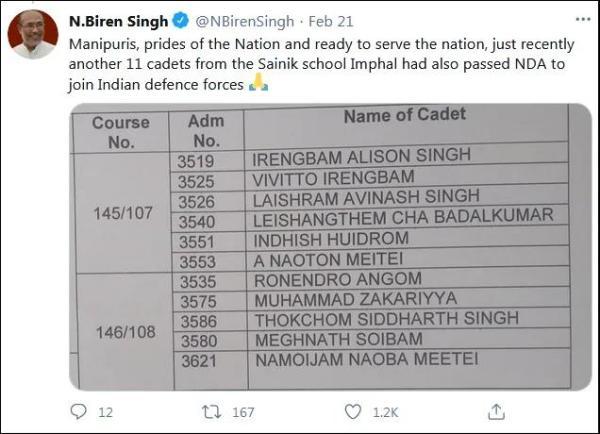Open the attached cadet list photo
600x434 pixels.
pos(330,248)
